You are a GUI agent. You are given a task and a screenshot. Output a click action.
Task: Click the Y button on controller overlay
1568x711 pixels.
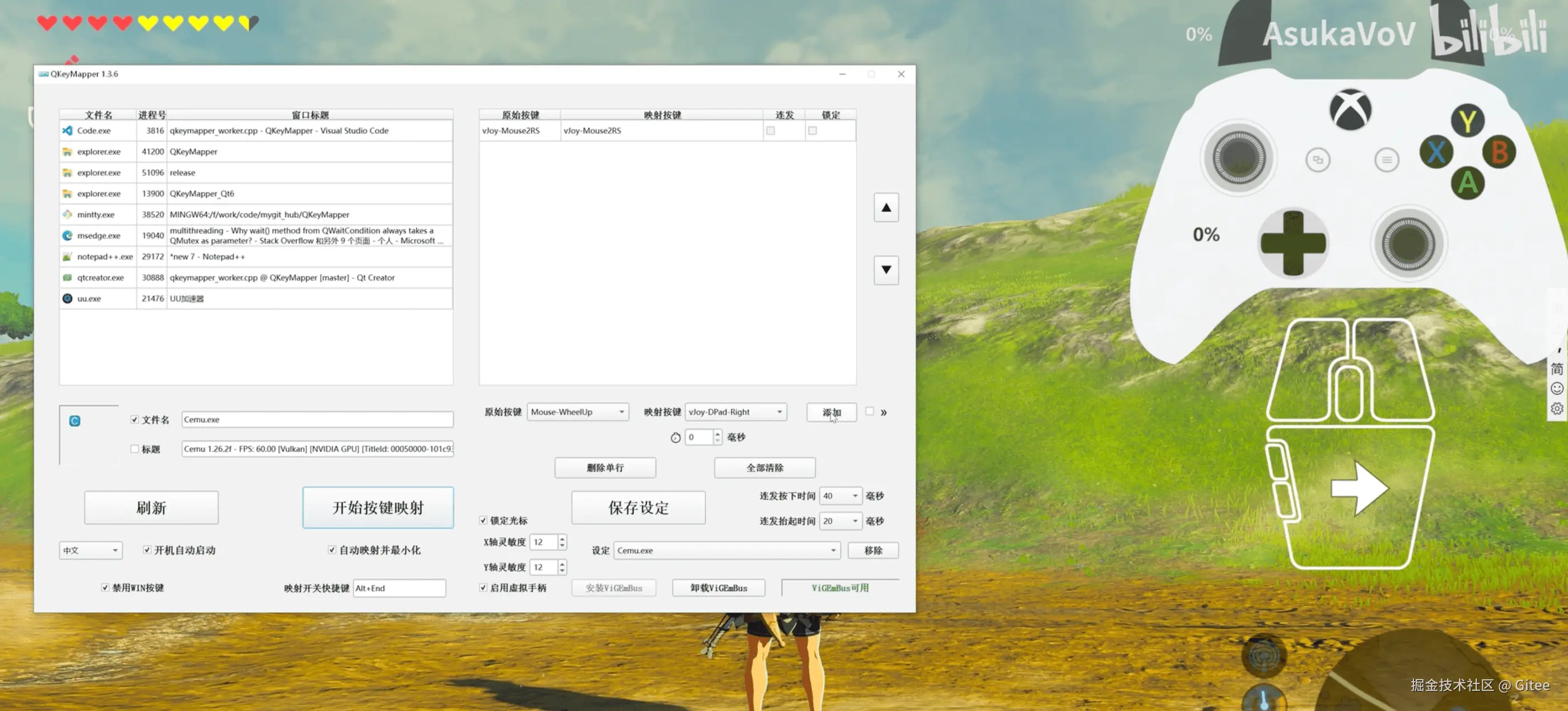pos(1467,121)
